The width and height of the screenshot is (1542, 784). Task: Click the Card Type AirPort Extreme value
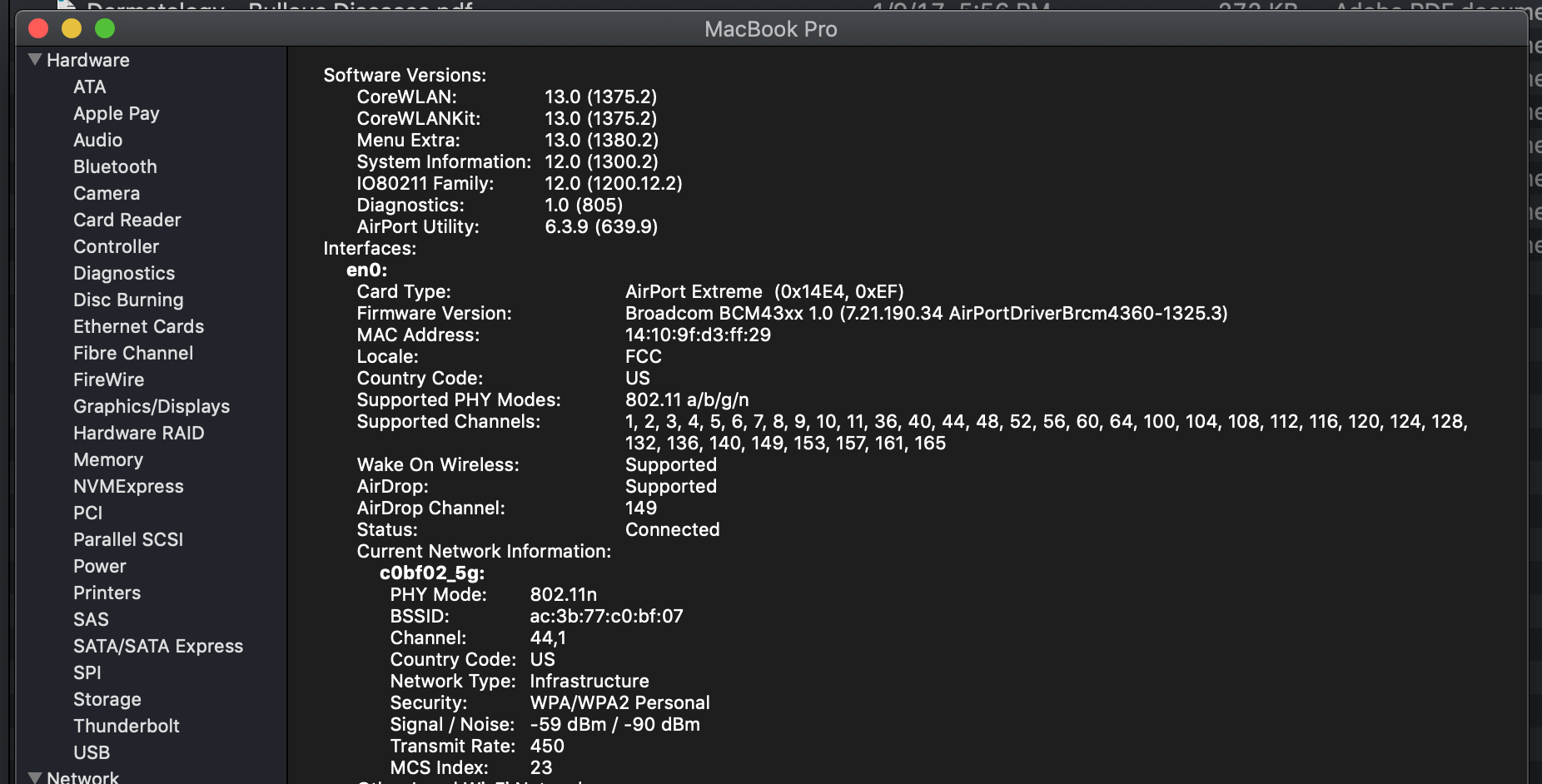764,291
